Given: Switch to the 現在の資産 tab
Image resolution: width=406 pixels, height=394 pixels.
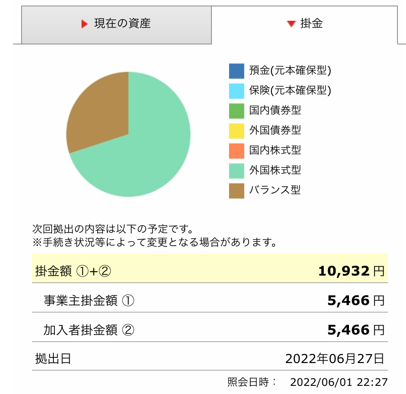Looking at the screenshot, I should (x=116, y=25).
